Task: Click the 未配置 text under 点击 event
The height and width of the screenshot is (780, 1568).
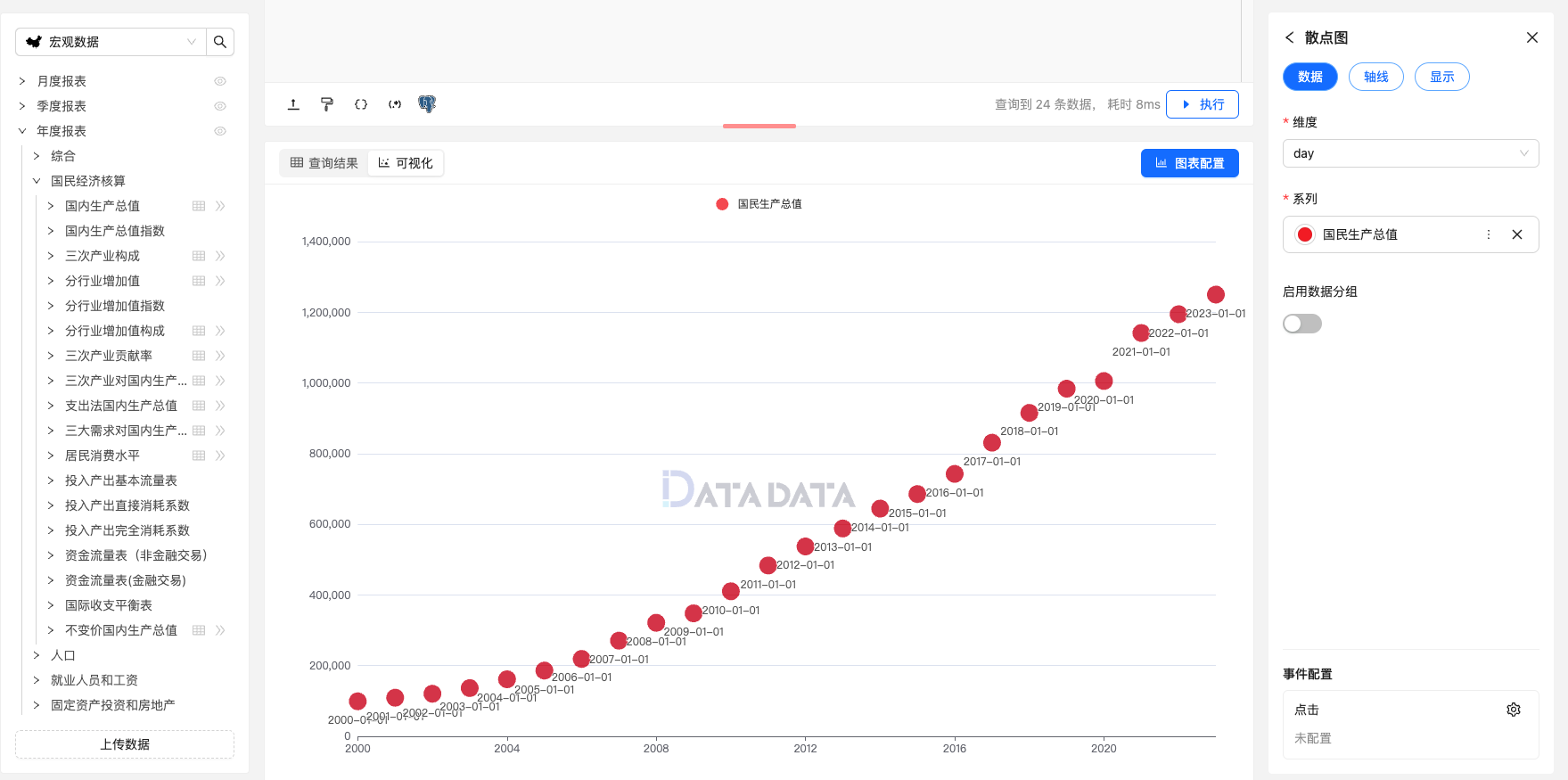Action: coord(1313,738)
